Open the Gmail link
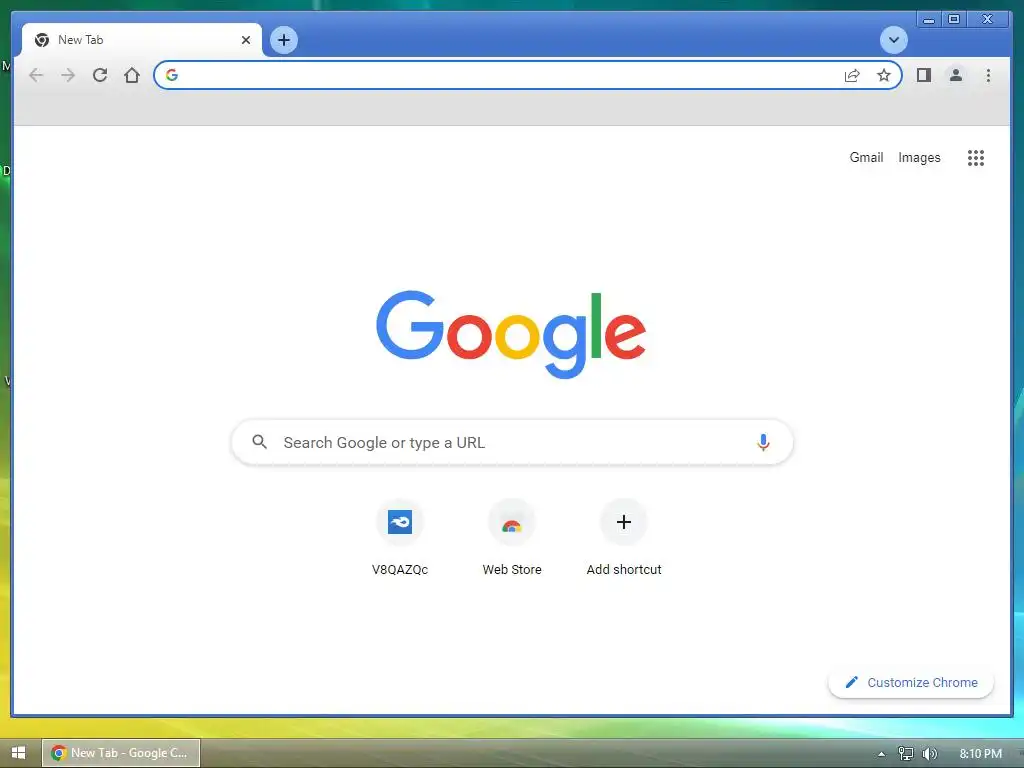 coord(866,157)
